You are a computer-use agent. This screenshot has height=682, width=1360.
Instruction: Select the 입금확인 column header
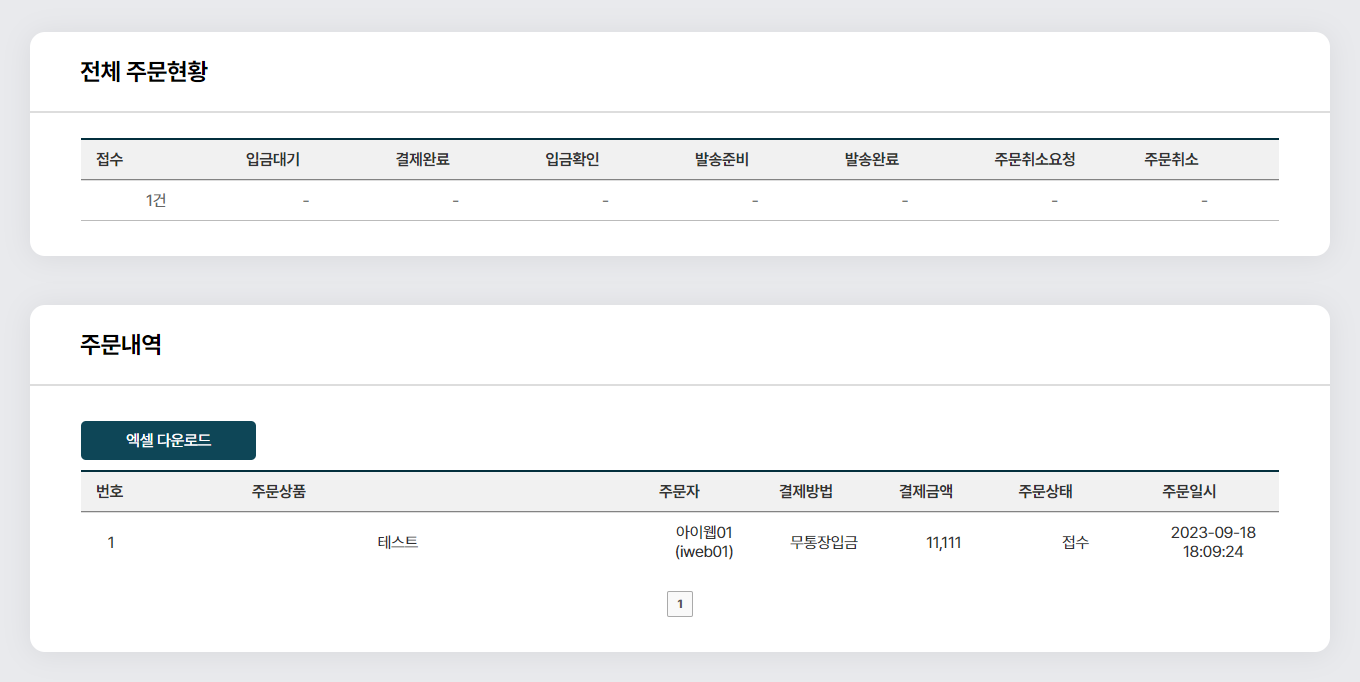[x=572, y=159]
